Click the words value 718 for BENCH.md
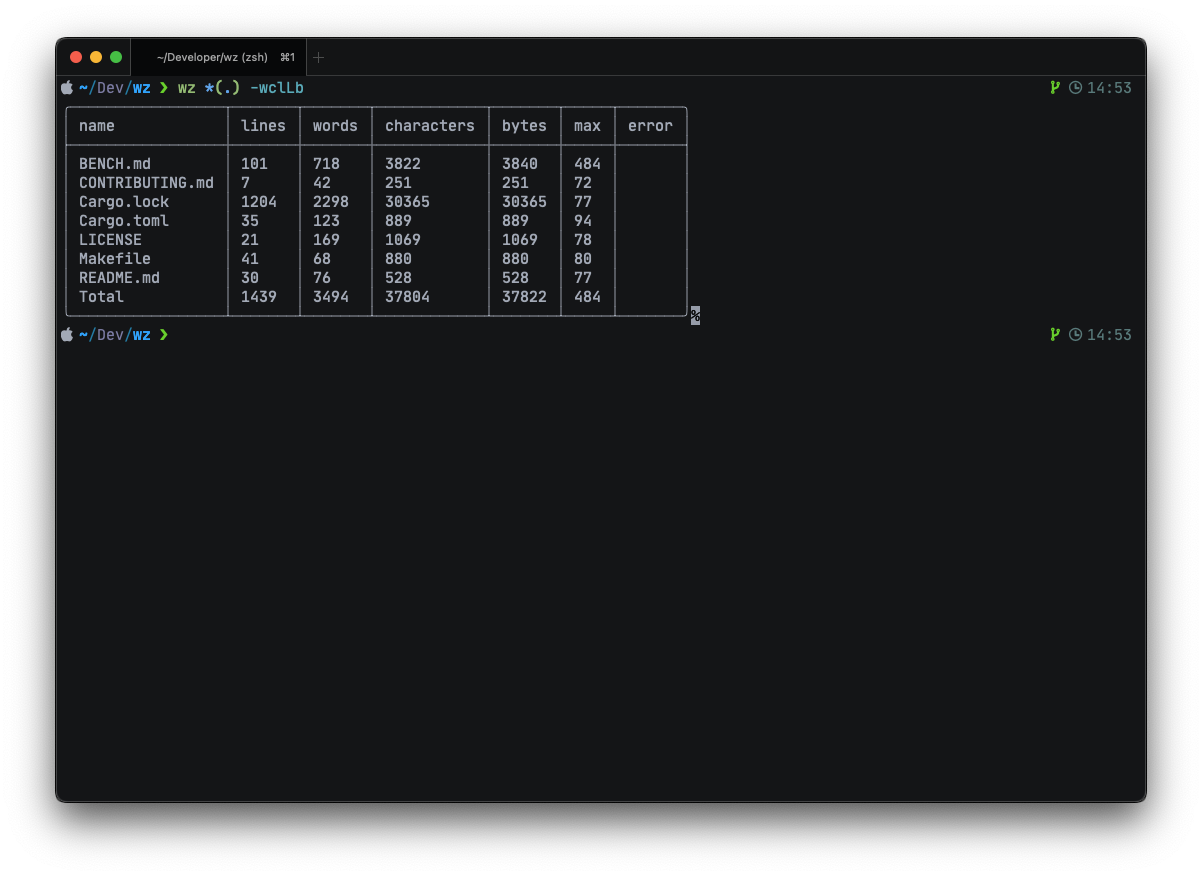Screen dimensions: 1202x876 [x=326, y=164]
